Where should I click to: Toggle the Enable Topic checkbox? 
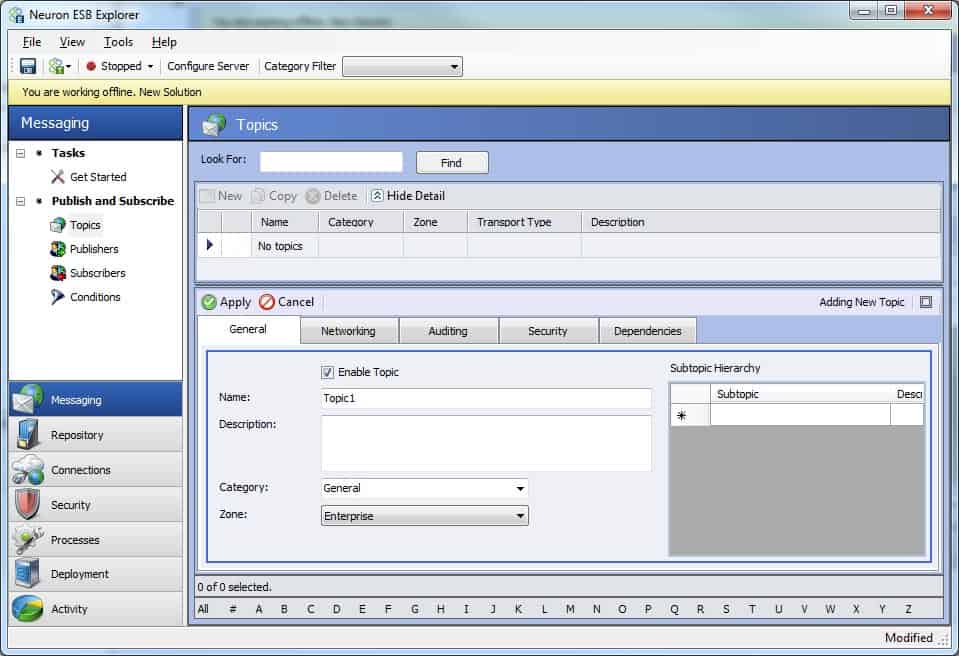tap(328, 372)
